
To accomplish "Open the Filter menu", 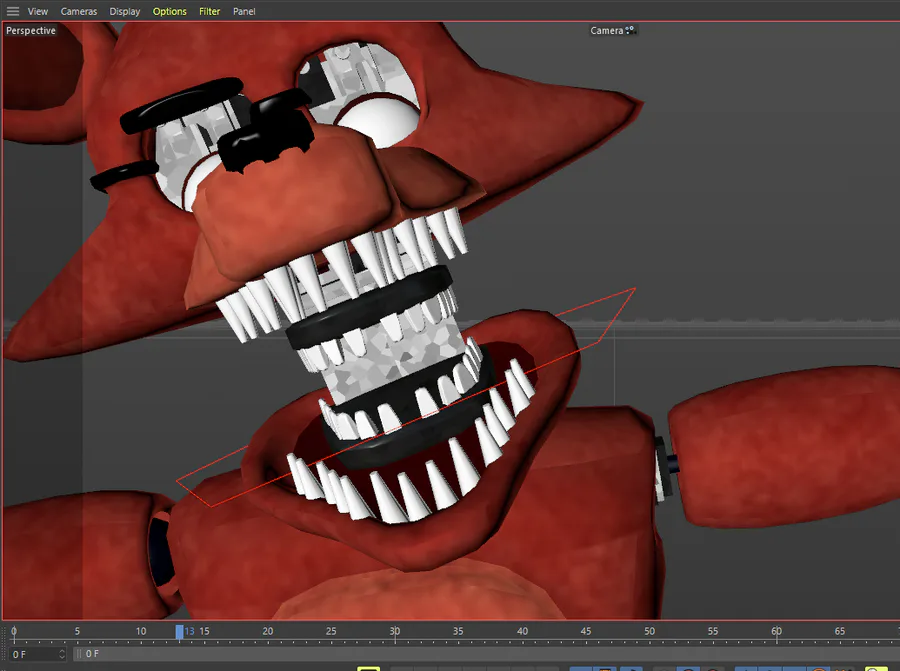I will pos(210,11).
